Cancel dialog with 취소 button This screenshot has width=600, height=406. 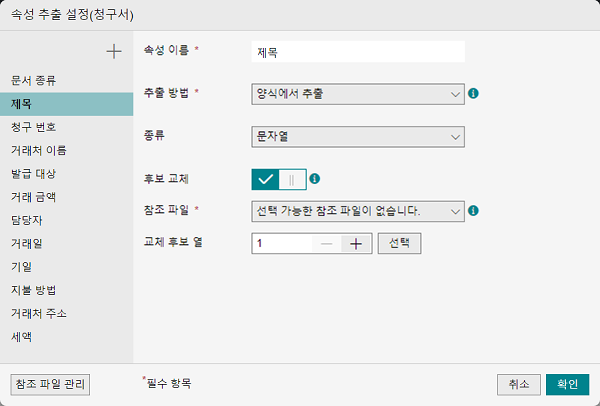(x=518, y=385)
